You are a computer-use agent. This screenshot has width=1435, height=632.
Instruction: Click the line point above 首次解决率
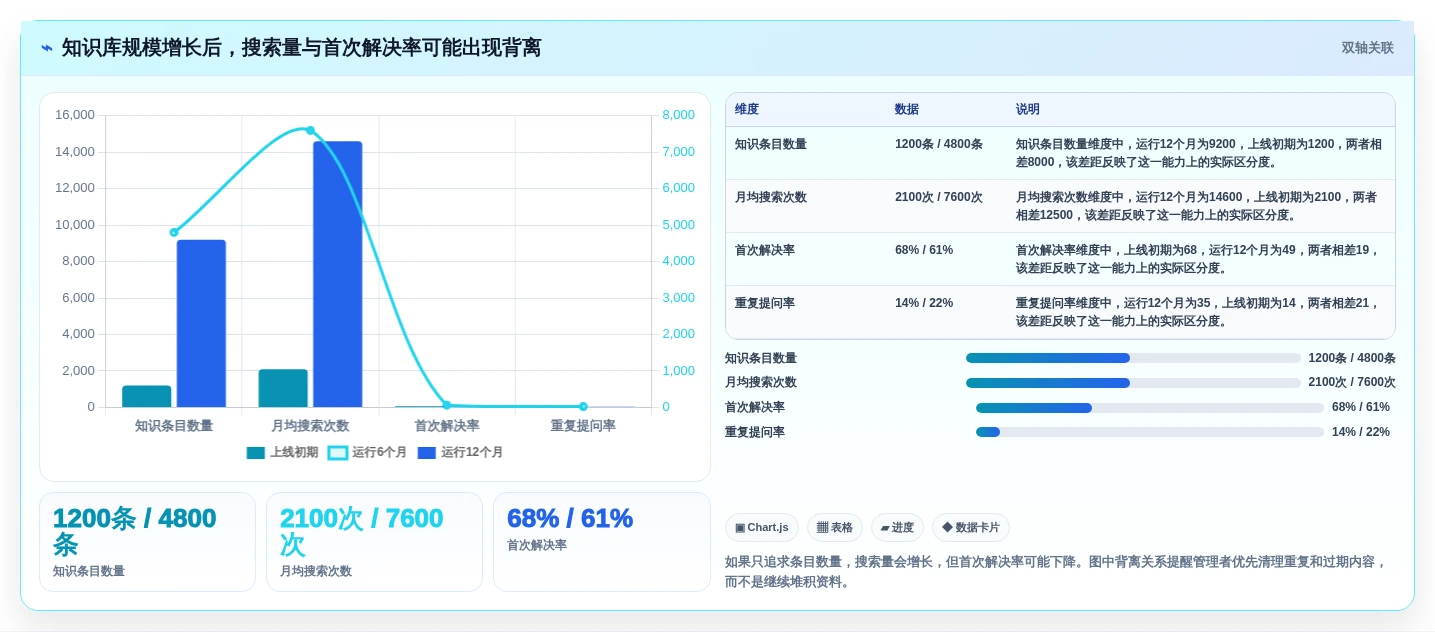click(447, 405)
